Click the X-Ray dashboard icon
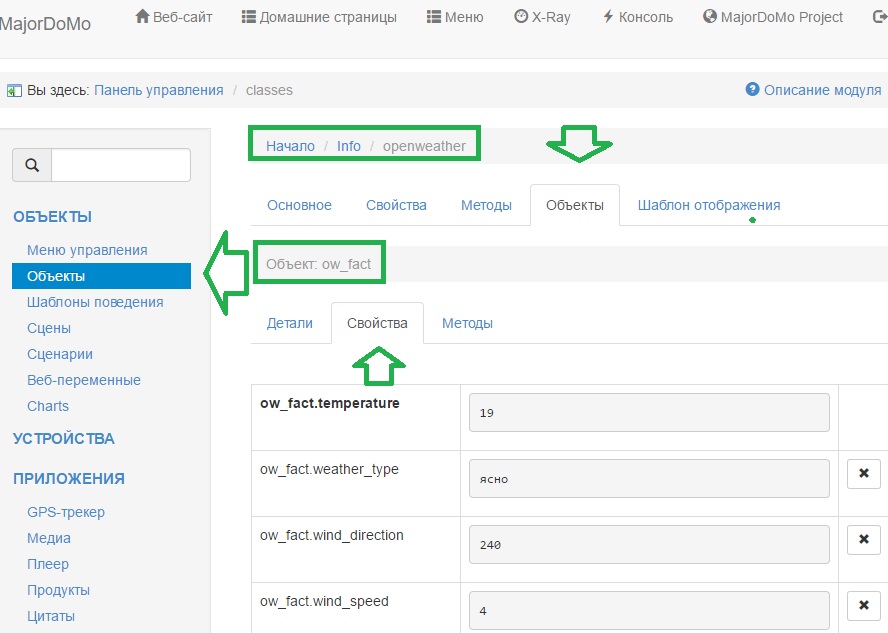Image resolution: width=888 pixels, height=633 pixels. [x=520, y=16]
